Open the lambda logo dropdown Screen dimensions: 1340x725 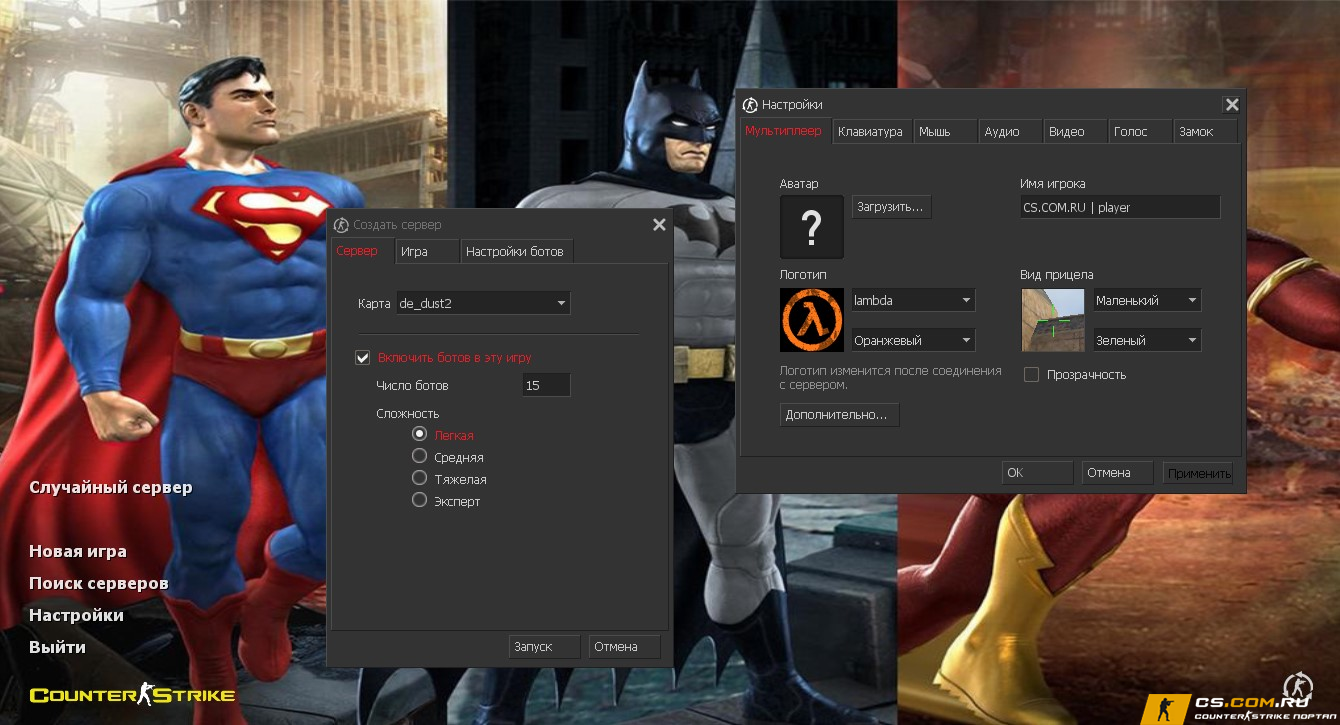[913, 300]
